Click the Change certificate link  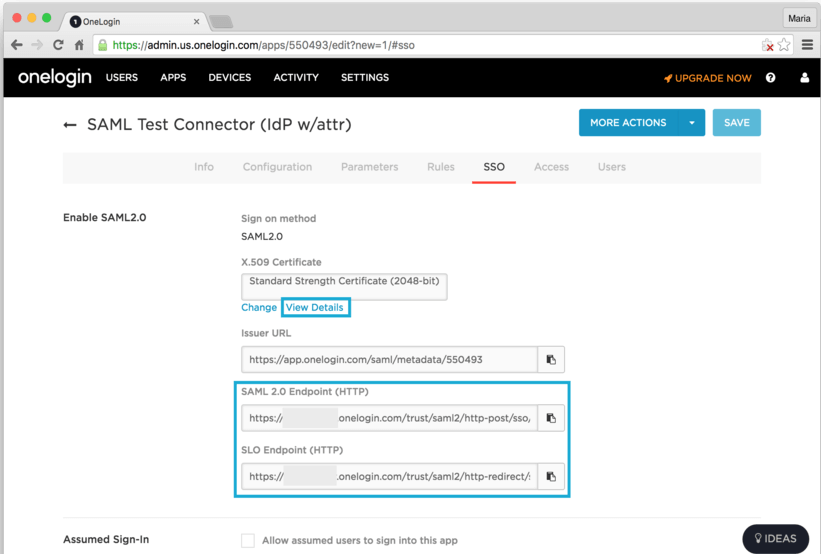tap(259, 307)
